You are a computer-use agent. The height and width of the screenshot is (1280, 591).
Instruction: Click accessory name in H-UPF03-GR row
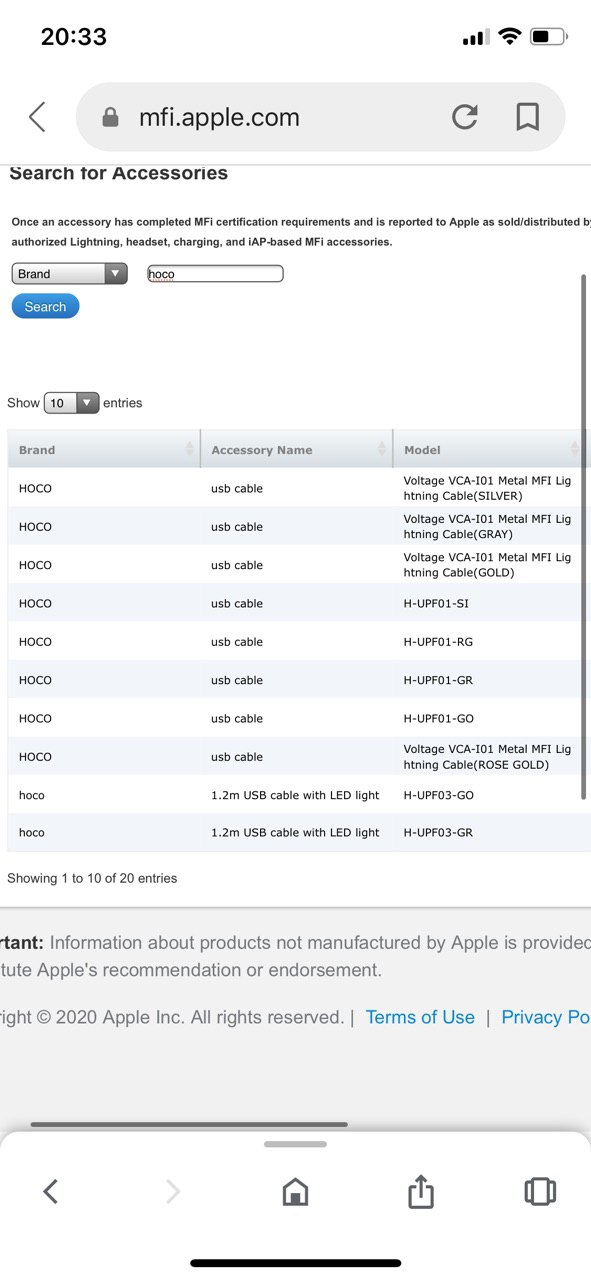295,832
